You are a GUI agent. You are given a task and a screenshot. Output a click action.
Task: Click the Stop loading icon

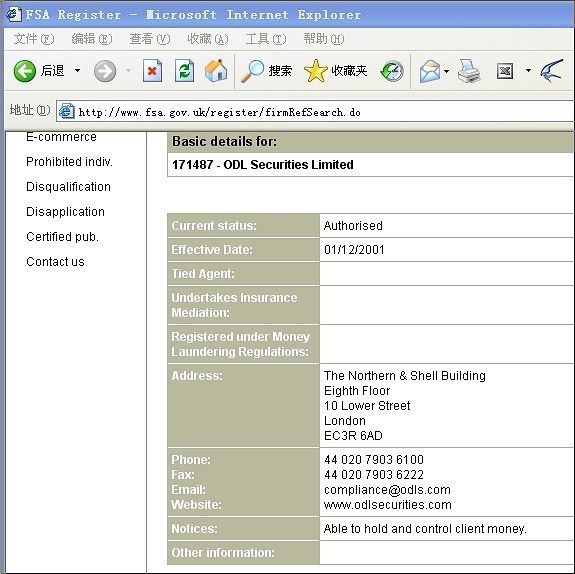[152, 70]
